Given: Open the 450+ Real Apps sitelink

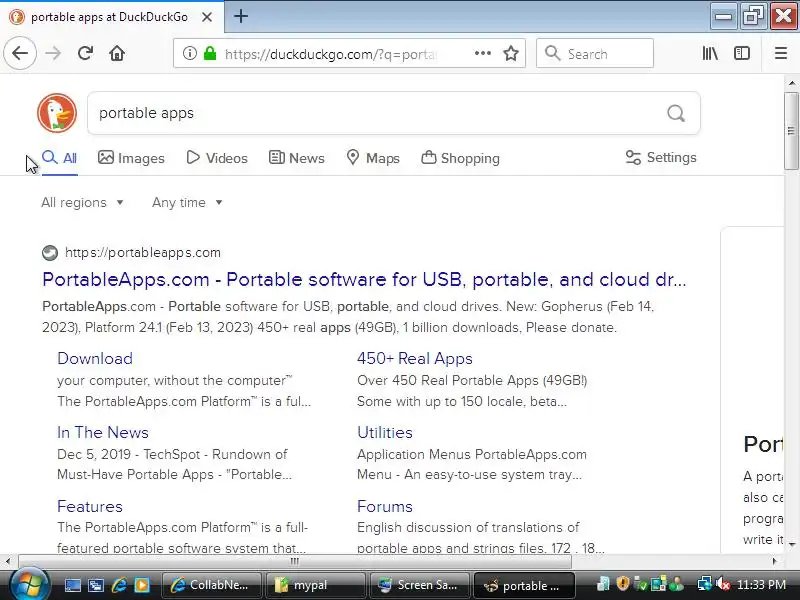Looking at the screenshot, I should pos(415,358).
